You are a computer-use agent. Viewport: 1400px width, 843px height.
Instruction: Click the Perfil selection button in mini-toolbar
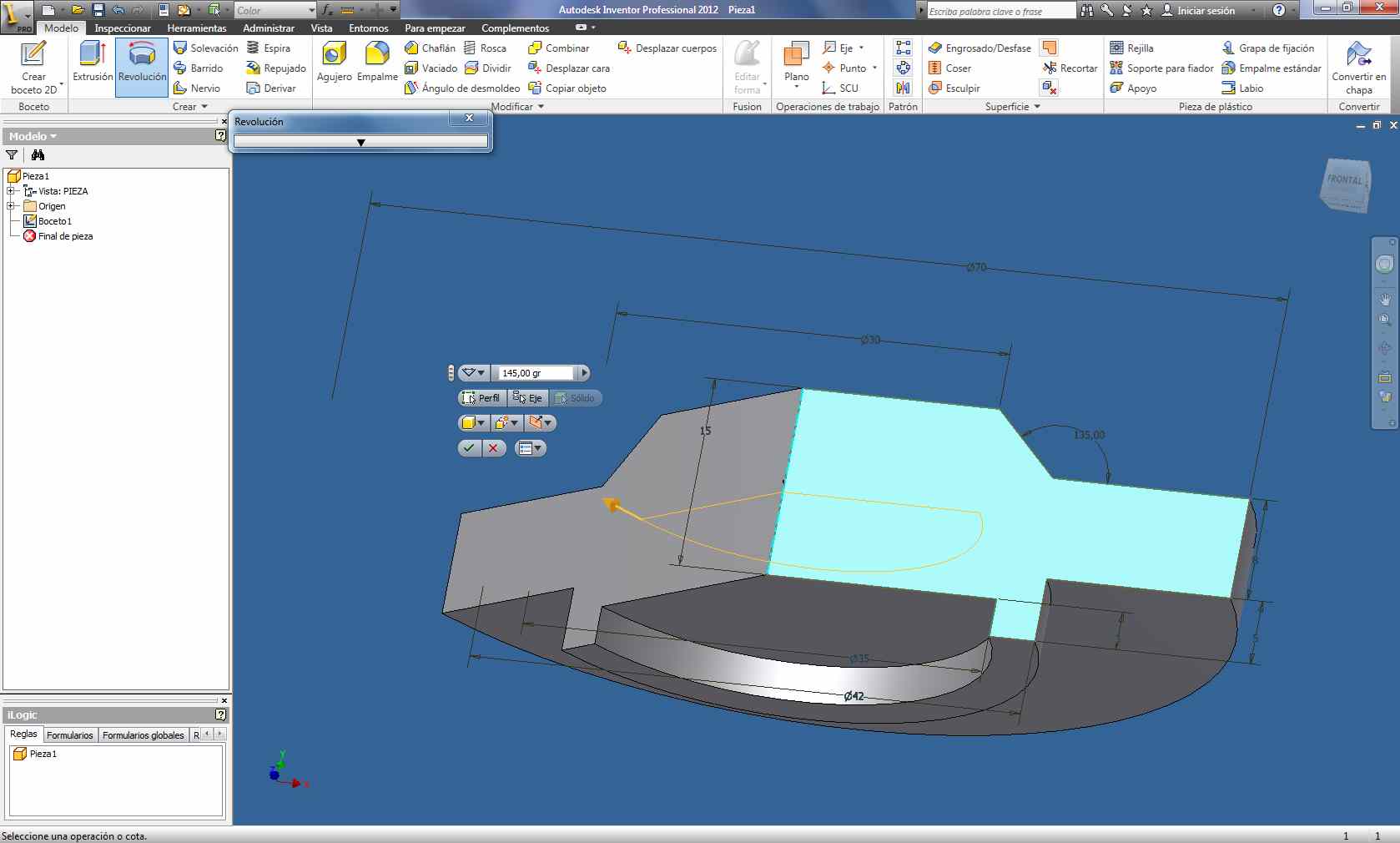click(482, 398)
